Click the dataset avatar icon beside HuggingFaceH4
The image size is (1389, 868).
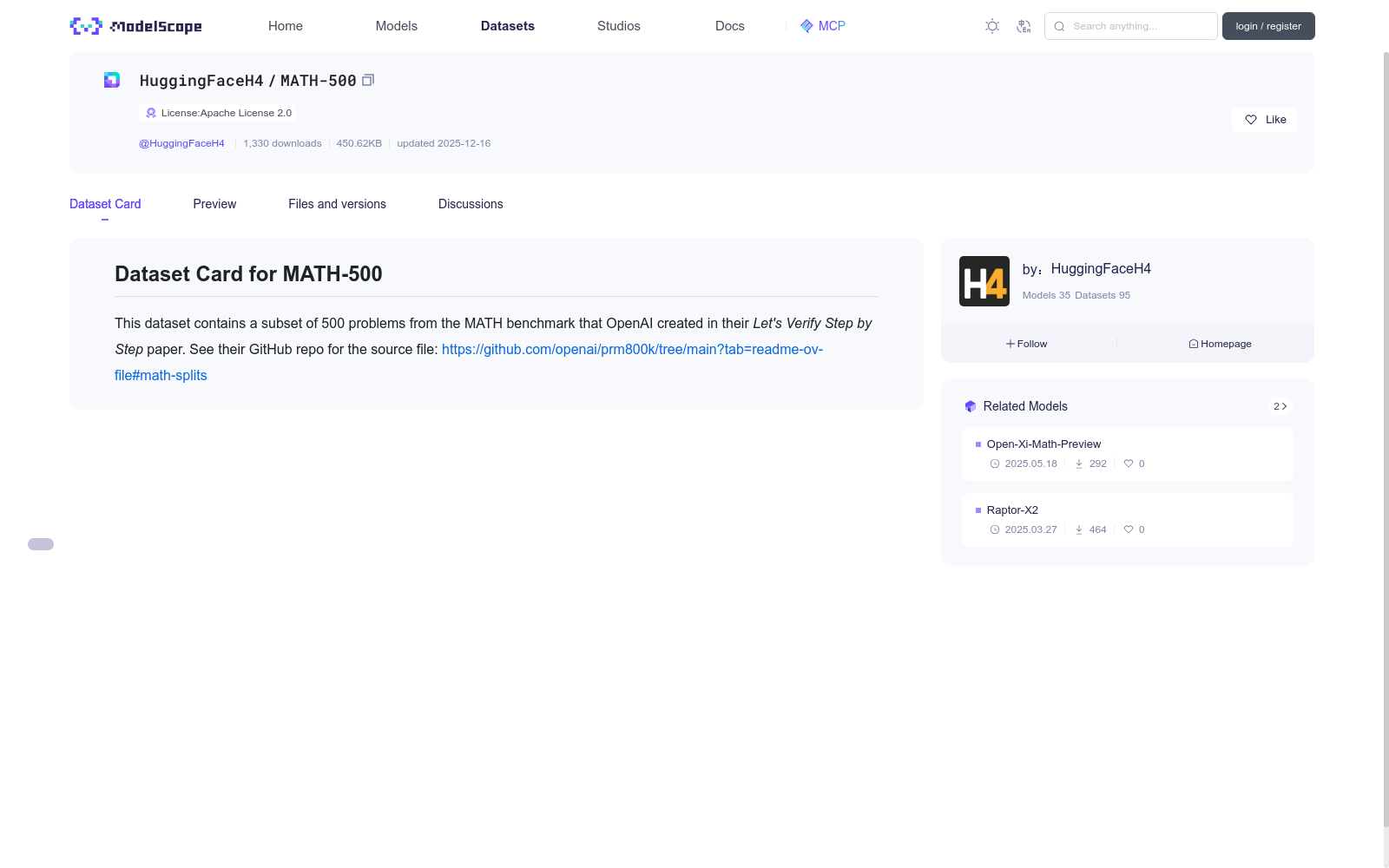click(112, 80)
